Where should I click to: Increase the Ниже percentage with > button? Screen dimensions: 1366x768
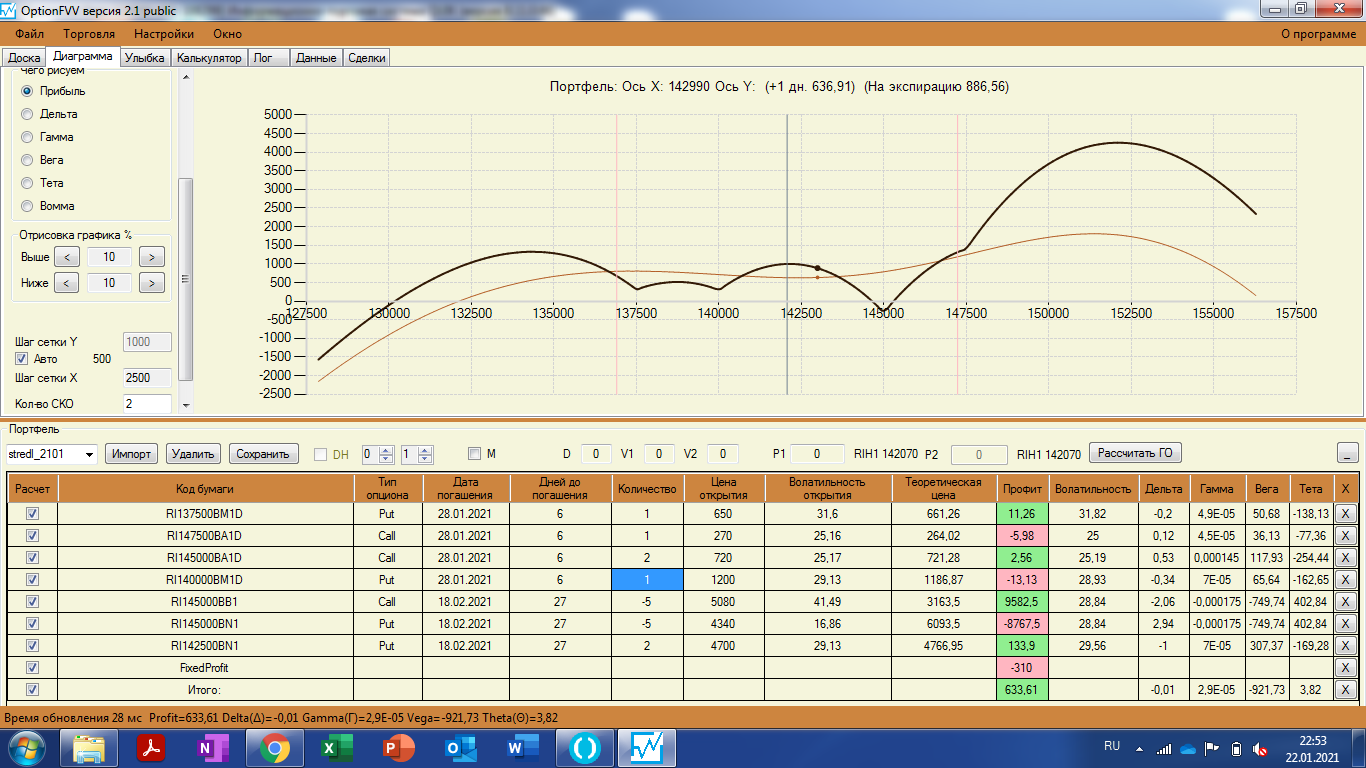coord(152,283)
